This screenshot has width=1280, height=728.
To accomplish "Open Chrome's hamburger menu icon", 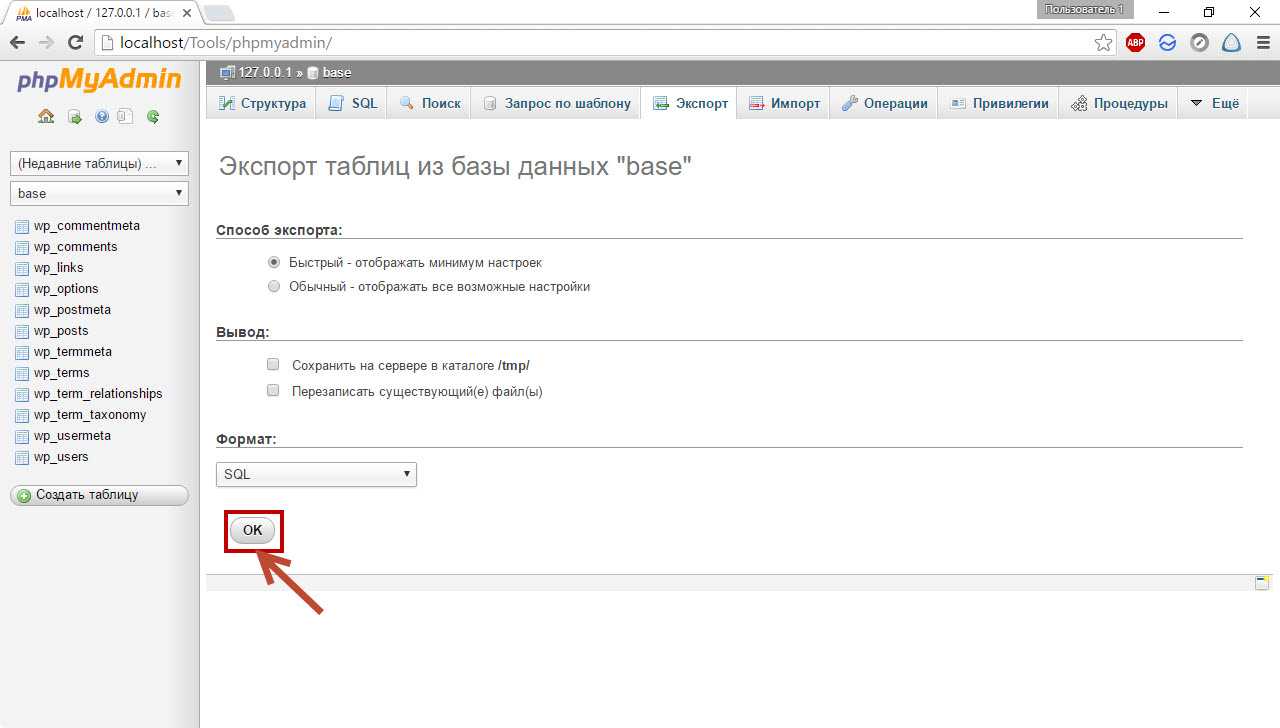I will [1262, 43].
